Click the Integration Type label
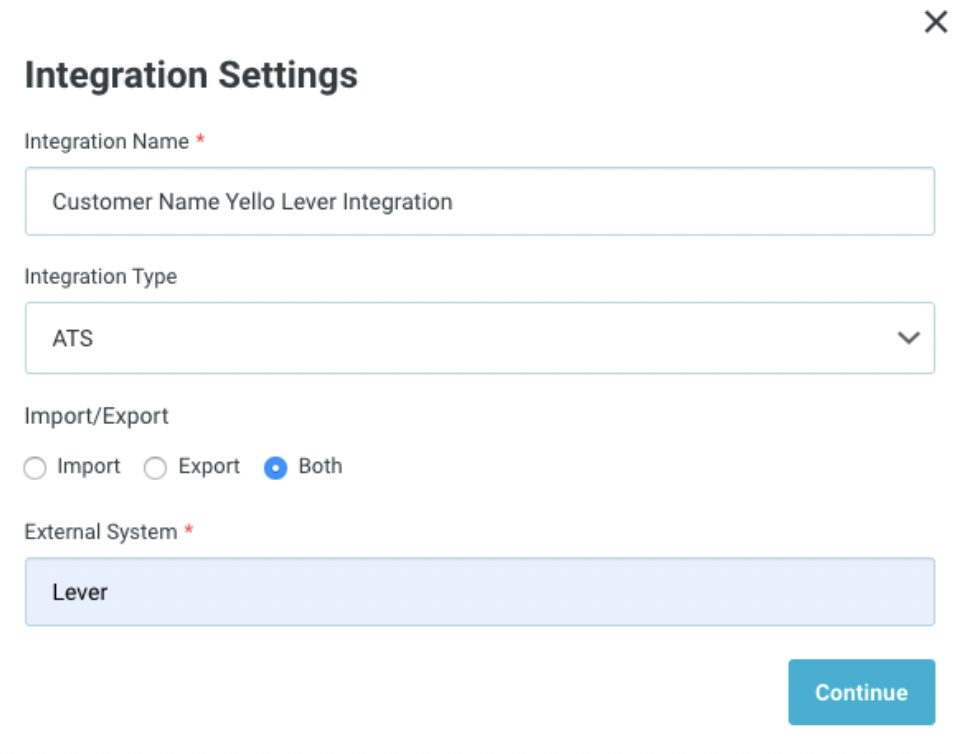Image resolution: width=966 pixels, height=754 pixels. tap(100, 276)
